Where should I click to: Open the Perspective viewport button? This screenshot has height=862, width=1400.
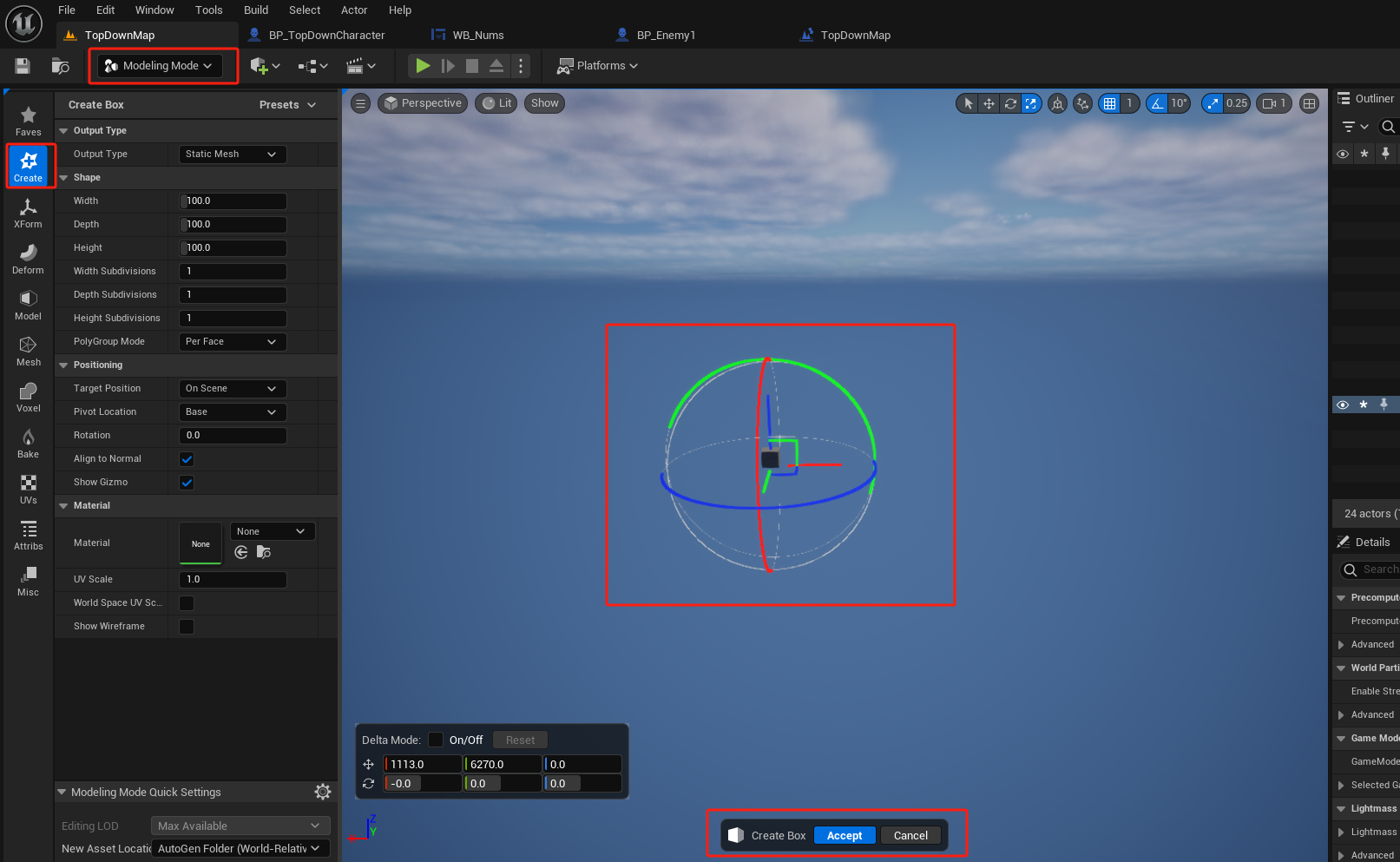tap(423, 103)
